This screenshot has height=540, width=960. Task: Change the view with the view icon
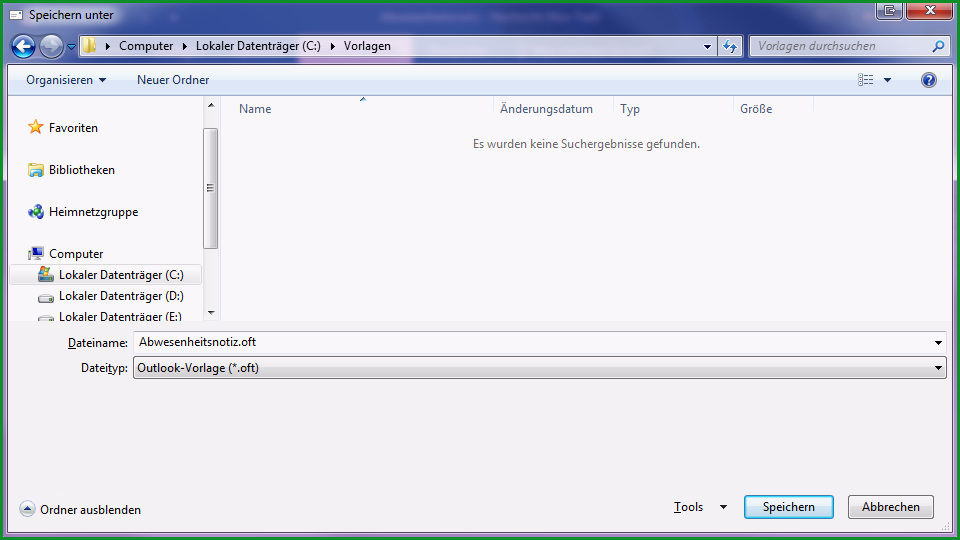[x=865, y=80]
